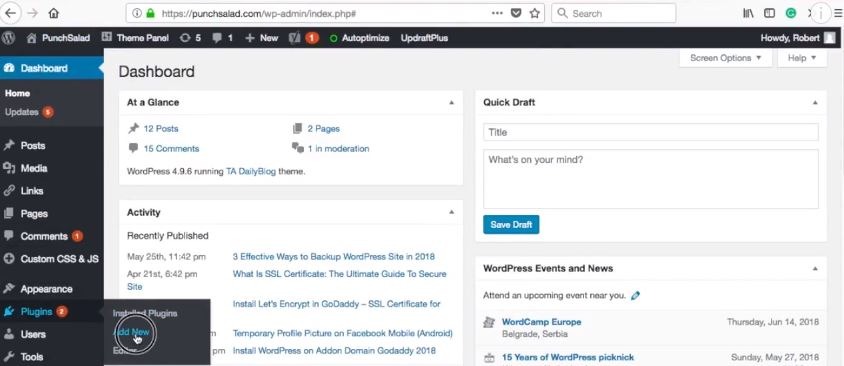Click the Tools wrench icon in sidebar
This screenshot has width=844, height=366.
point(9,356)
